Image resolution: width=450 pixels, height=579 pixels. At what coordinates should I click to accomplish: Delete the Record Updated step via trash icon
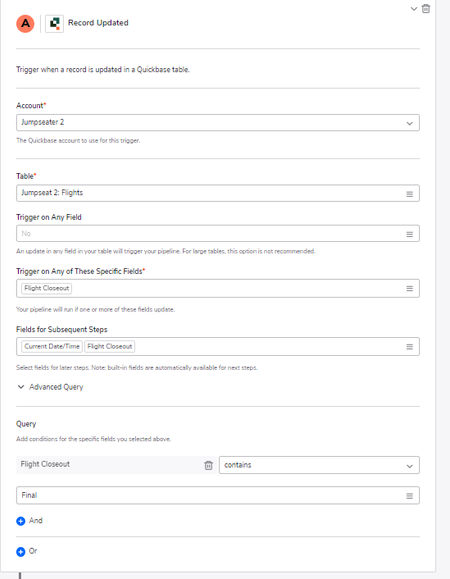click(426, 8)
